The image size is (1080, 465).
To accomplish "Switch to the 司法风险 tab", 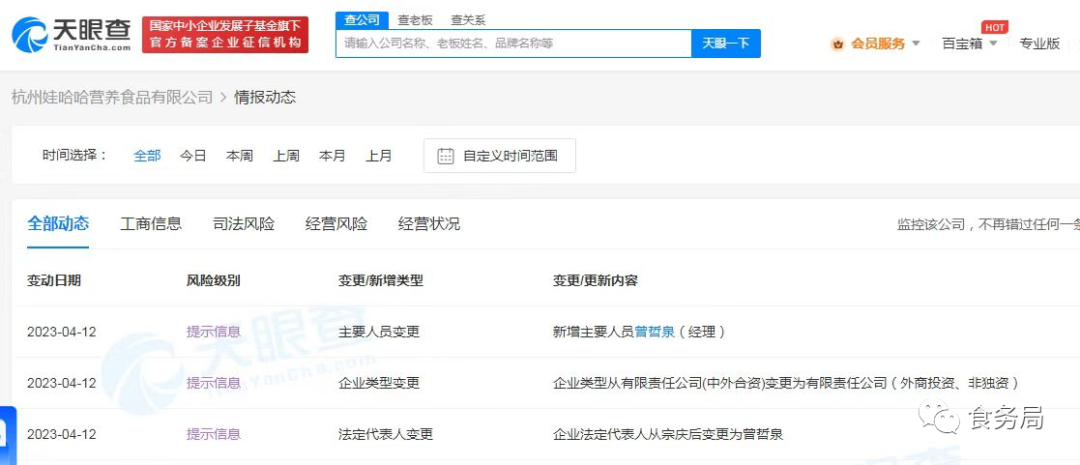I will pyautogui.click(x=244, y=223).
